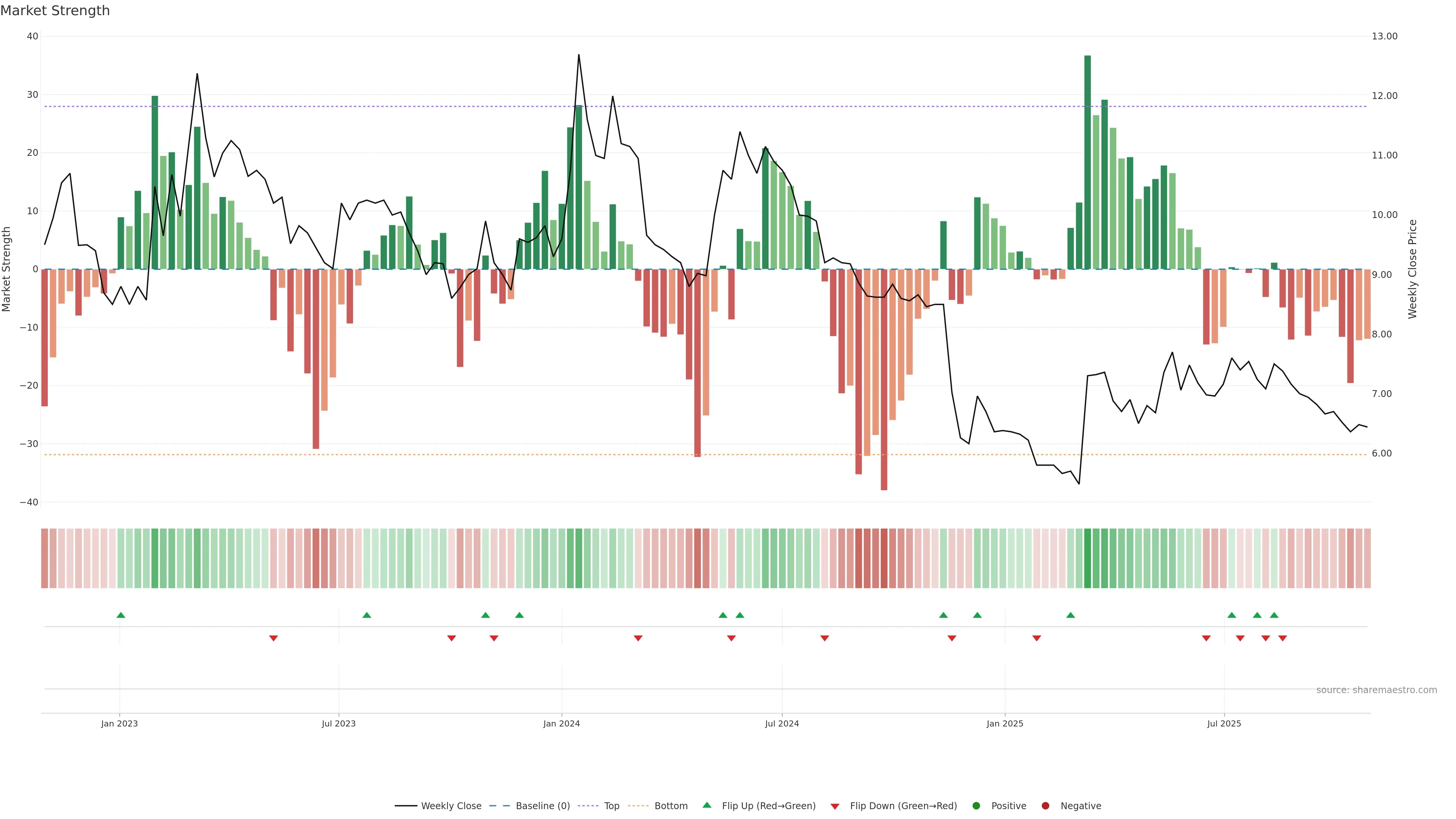
Task: Click green flip-up triangle after Jul 2023
Action: click(x=367, y=615)
